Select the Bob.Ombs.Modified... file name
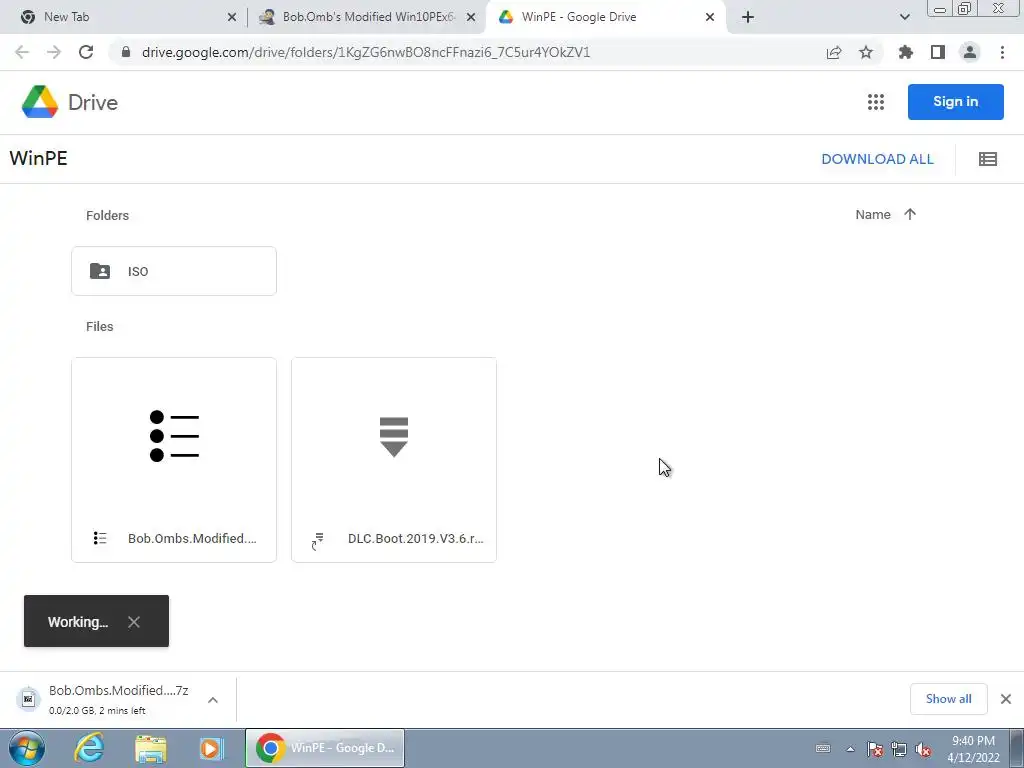 point(192,539)
